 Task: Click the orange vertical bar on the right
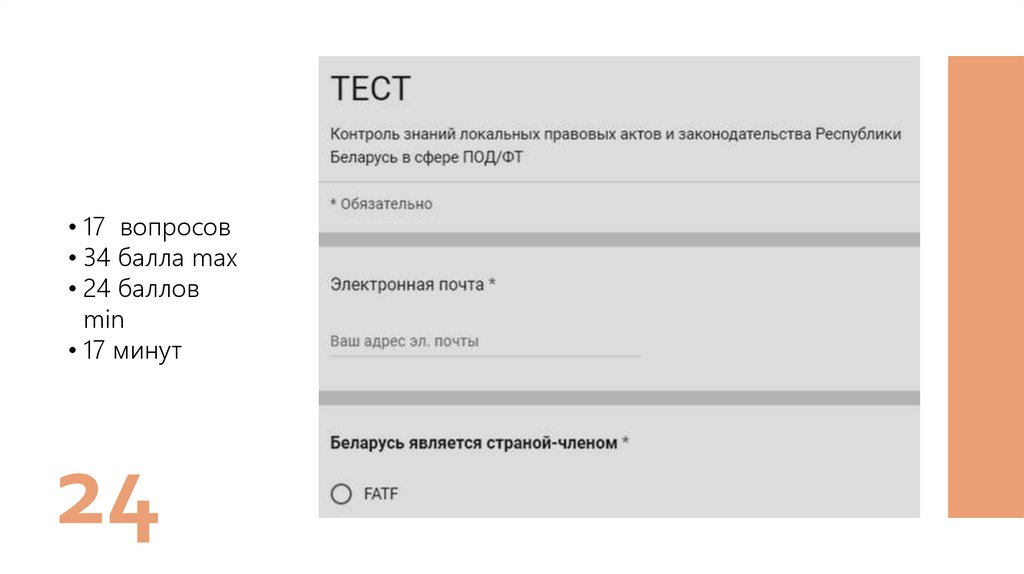click(x=985, y=286)
